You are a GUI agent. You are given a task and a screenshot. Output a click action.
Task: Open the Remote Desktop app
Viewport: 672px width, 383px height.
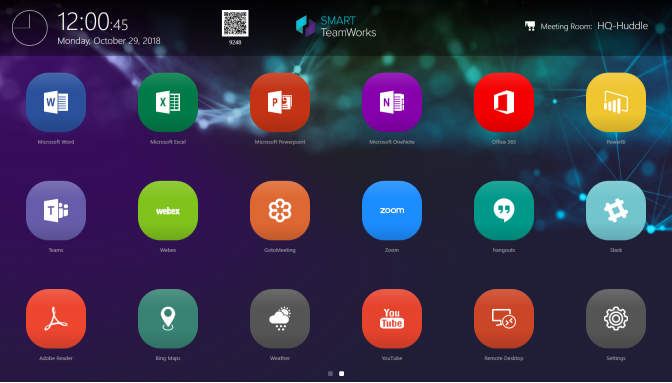click(504, 319)
